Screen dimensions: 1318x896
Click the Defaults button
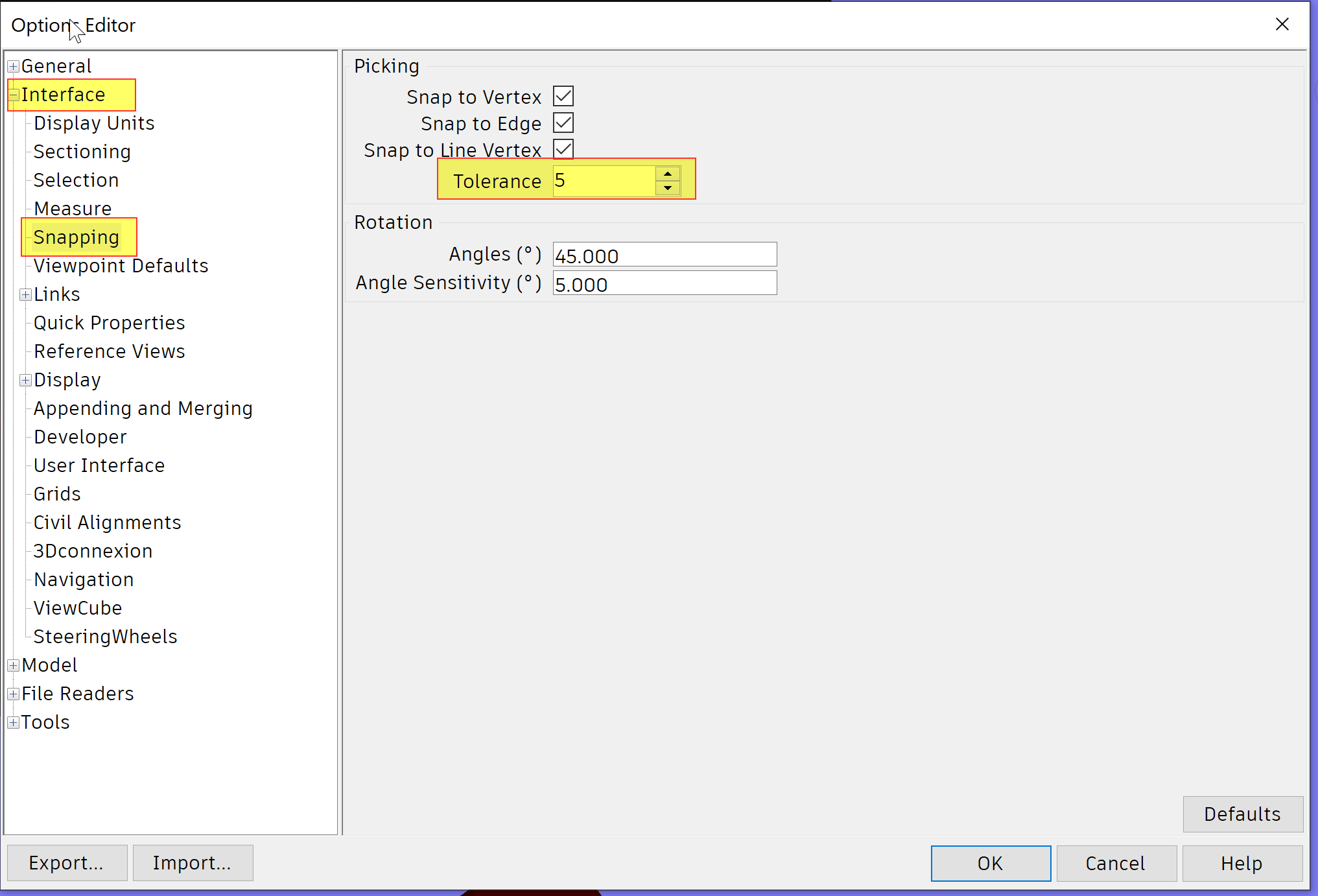click(x=1242, y=814)
